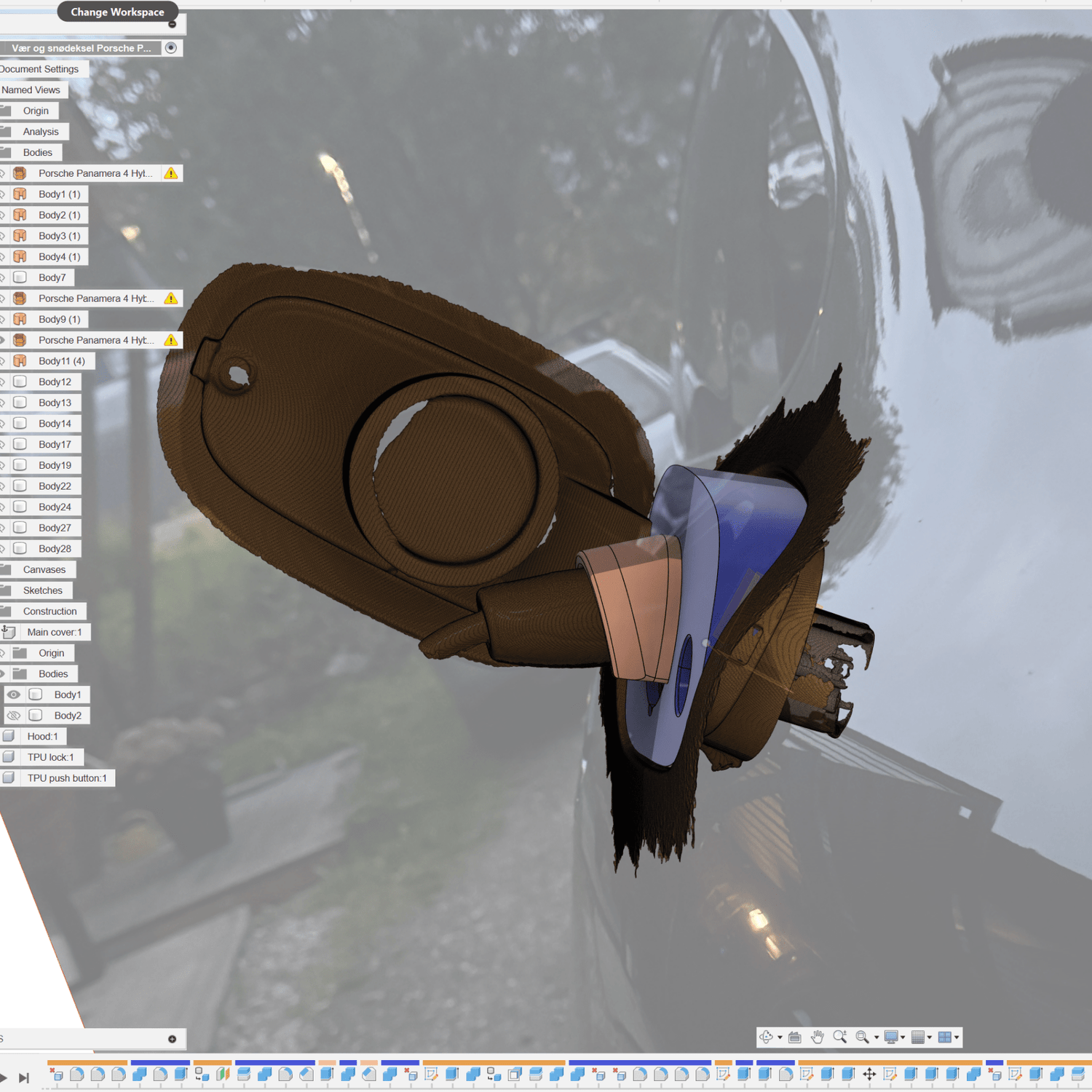This screenshot has width=1092, height=1092.
Task: Click the TPU lock:1 component cube icon
Action: pyautogui.click(x=9, y=757)
